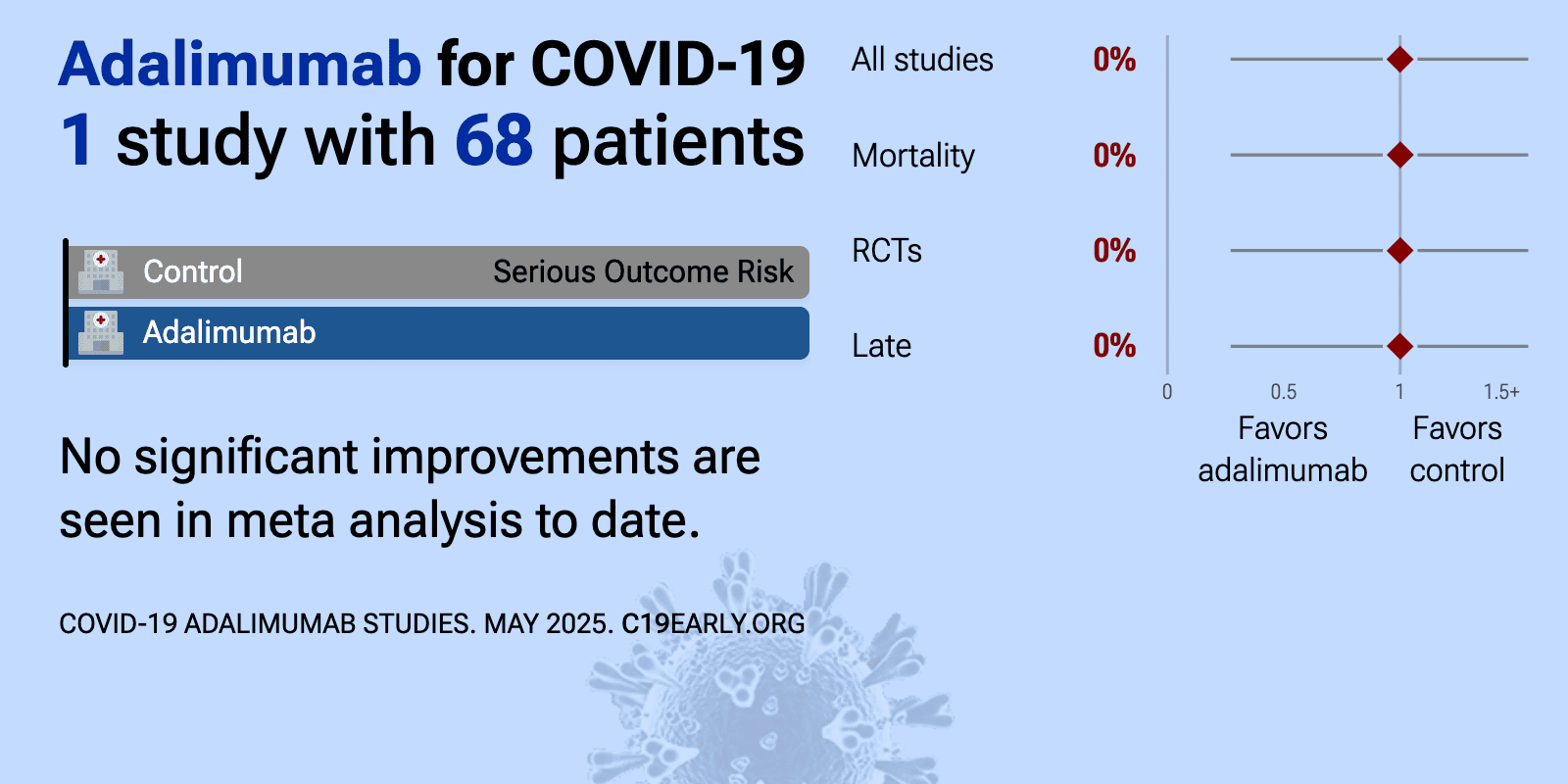Click the red diamond marker for Late
The height and width of the screenshot is (784, 1568).
(1400, 346)
